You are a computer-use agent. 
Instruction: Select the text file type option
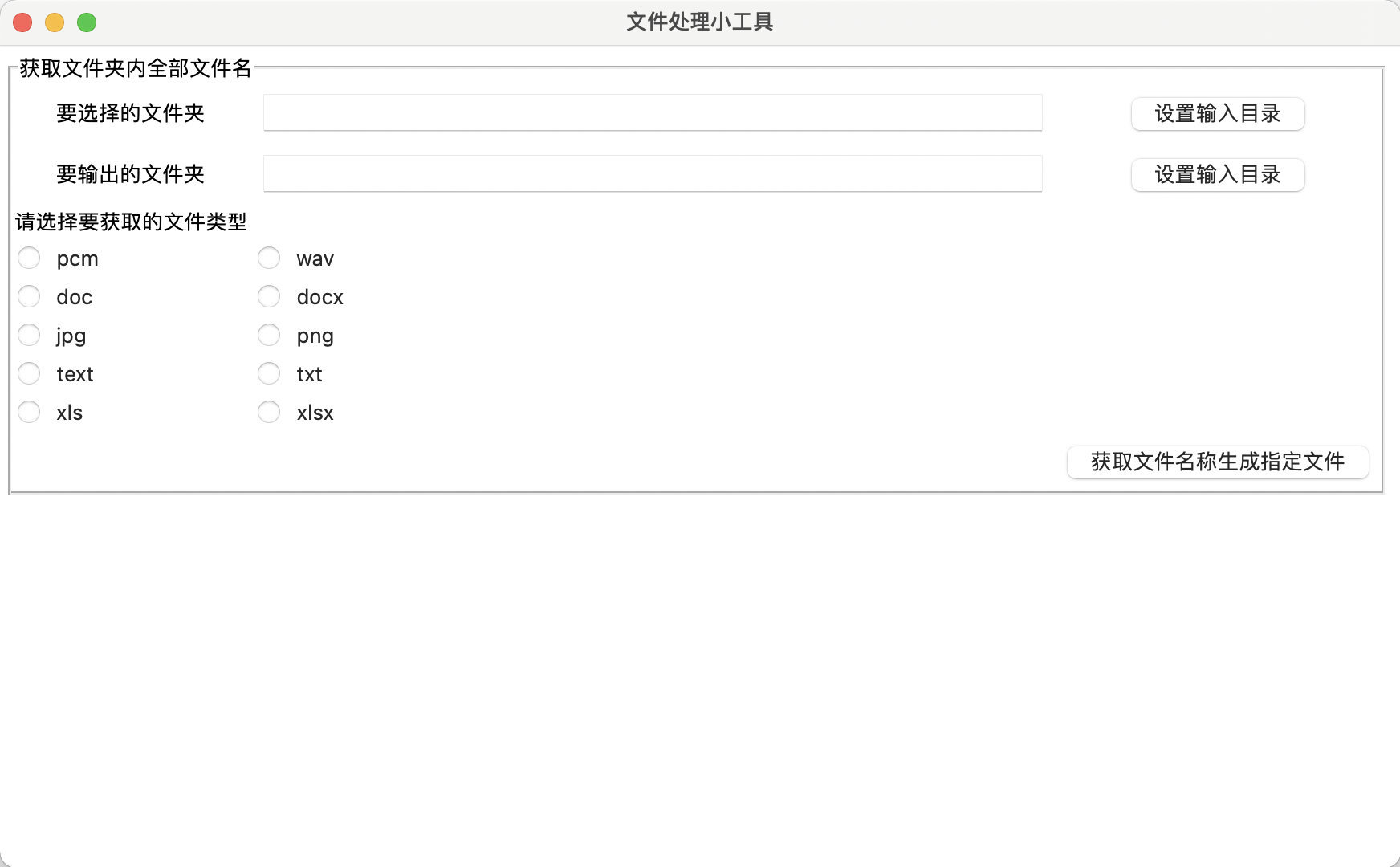coord(29,373)
